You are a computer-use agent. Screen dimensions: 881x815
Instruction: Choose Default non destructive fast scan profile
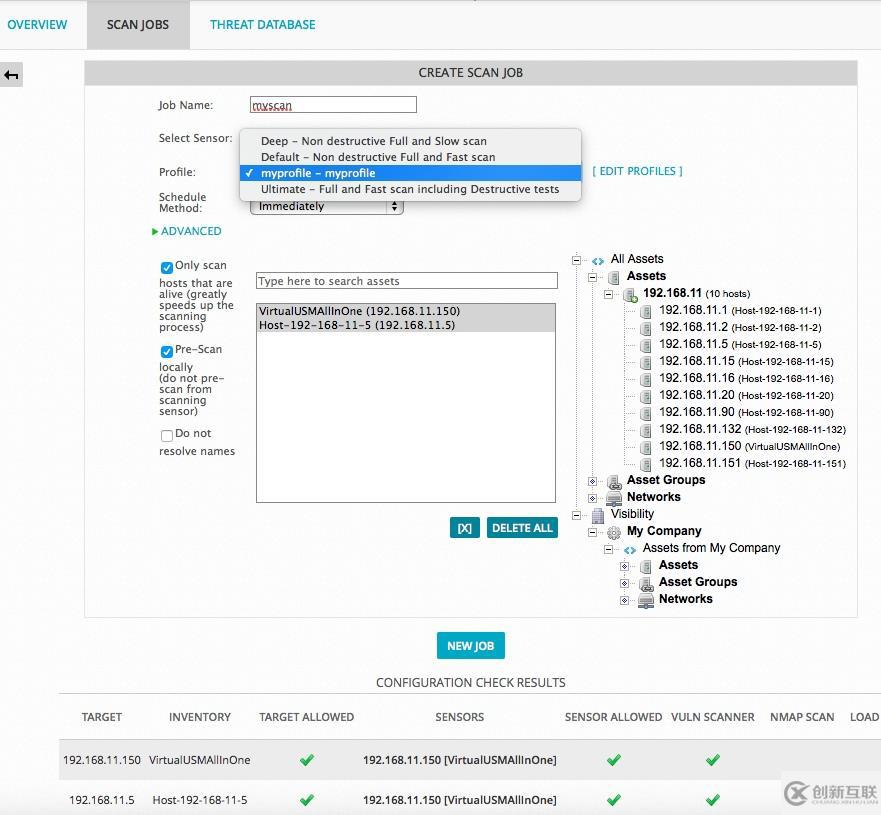410,157
